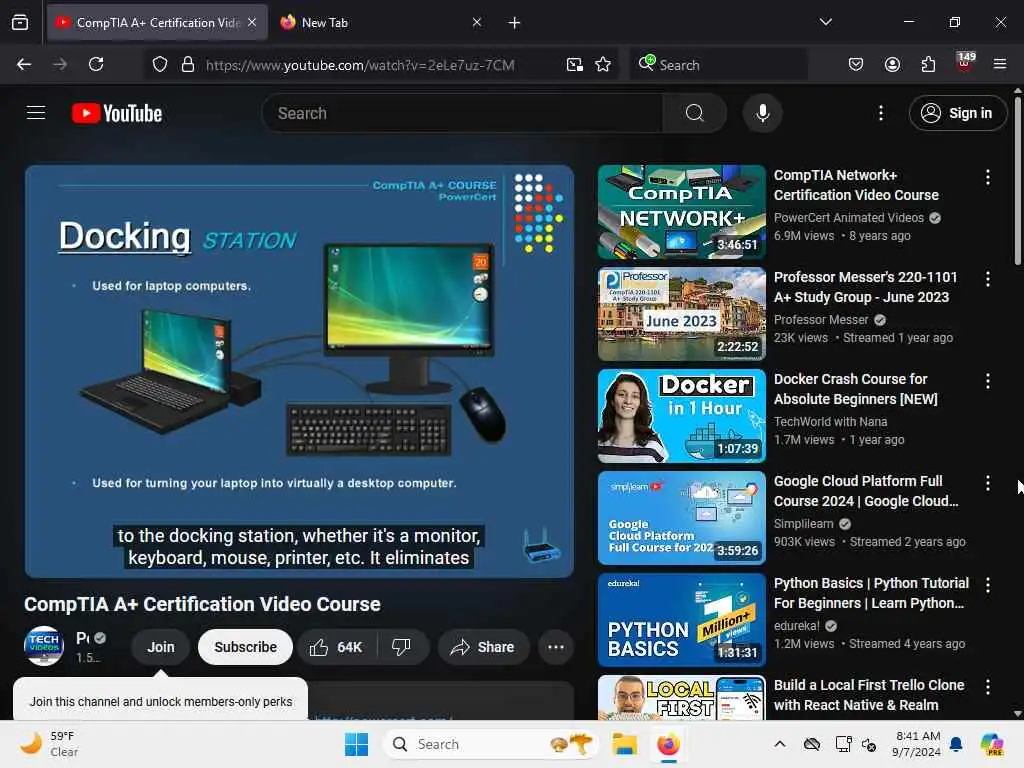
Task: Open File Explorer from taskbar
Action: pyautogui.click(x=624, y=744)
